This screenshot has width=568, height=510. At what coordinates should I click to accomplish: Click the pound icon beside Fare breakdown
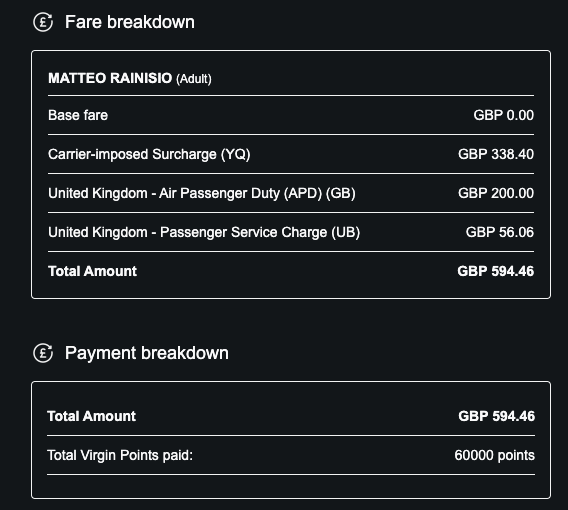coord(43,22)
